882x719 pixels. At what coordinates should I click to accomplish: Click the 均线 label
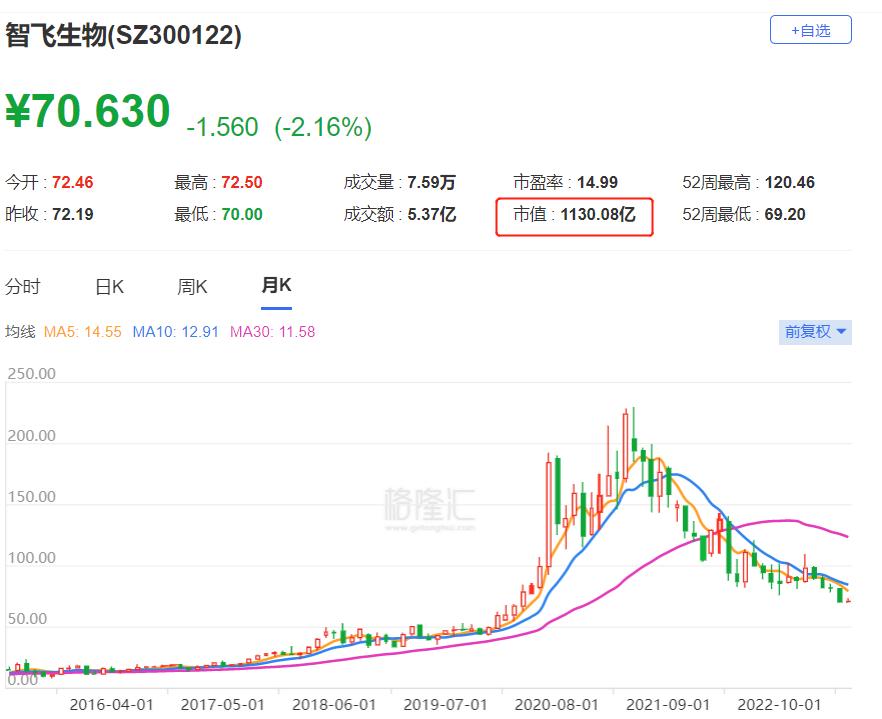click(20, 332)
